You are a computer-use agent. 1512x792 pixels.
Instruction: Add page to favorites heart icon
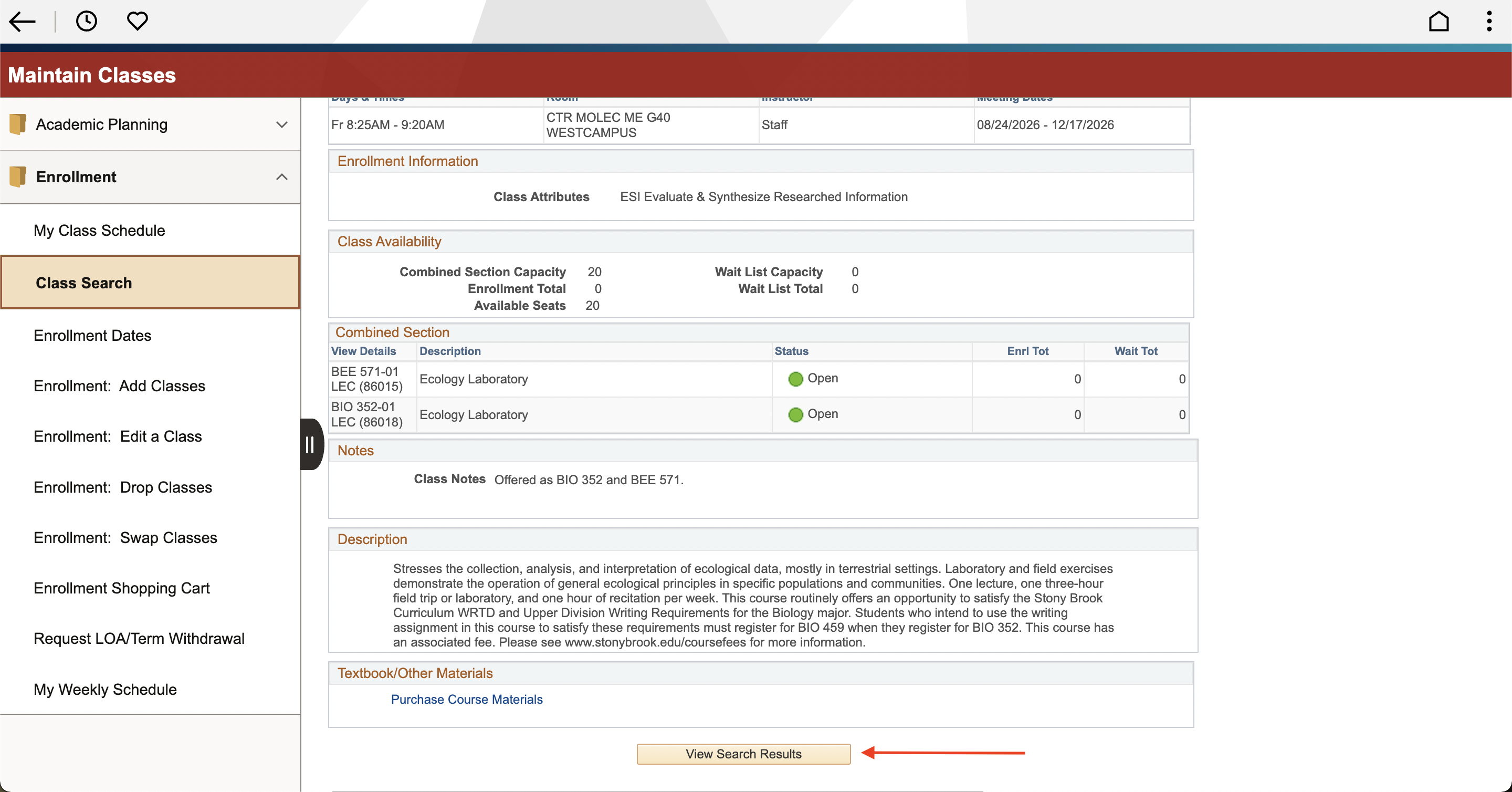point(138,22)
